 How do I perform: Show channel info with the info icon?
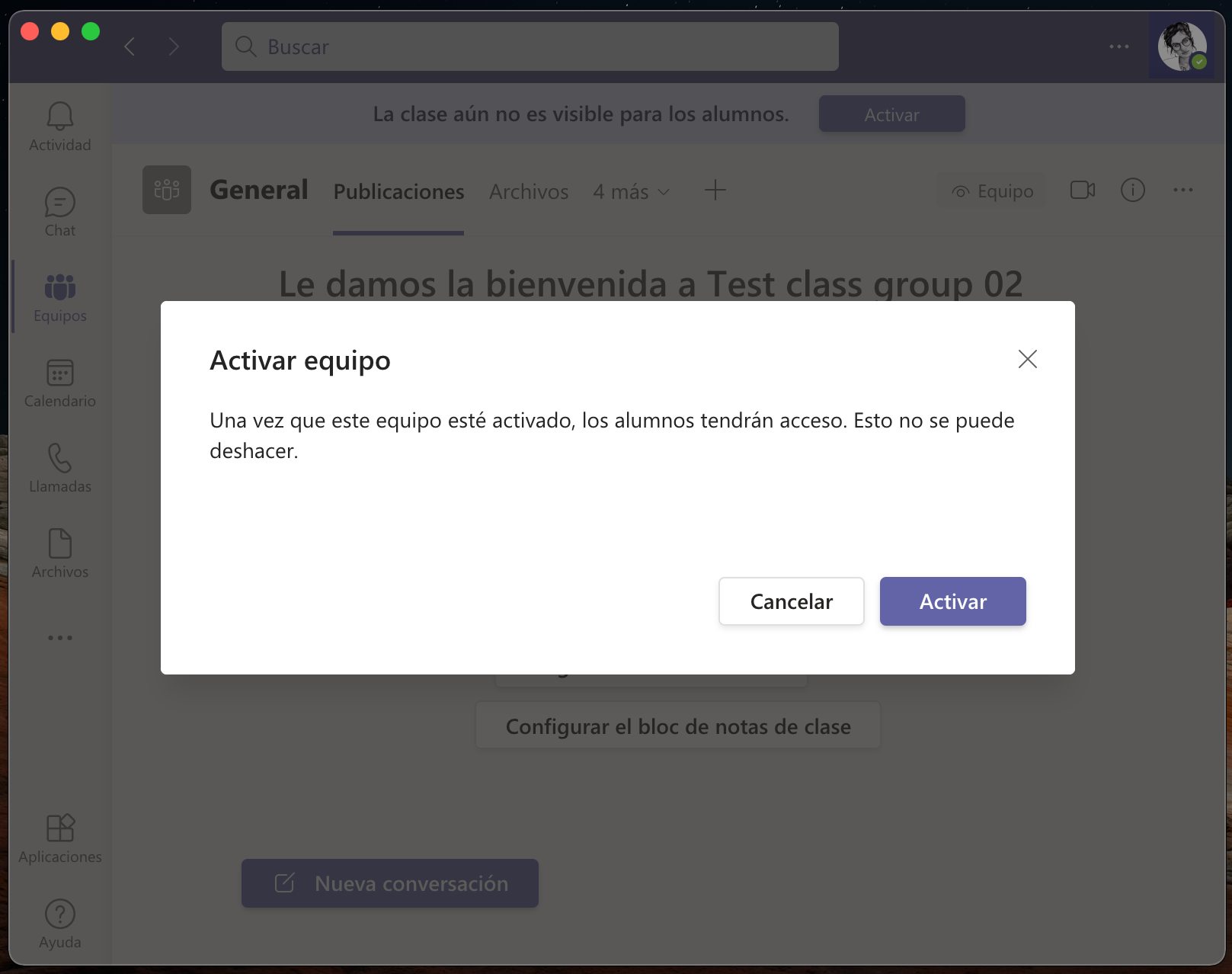pos(1132,190)
